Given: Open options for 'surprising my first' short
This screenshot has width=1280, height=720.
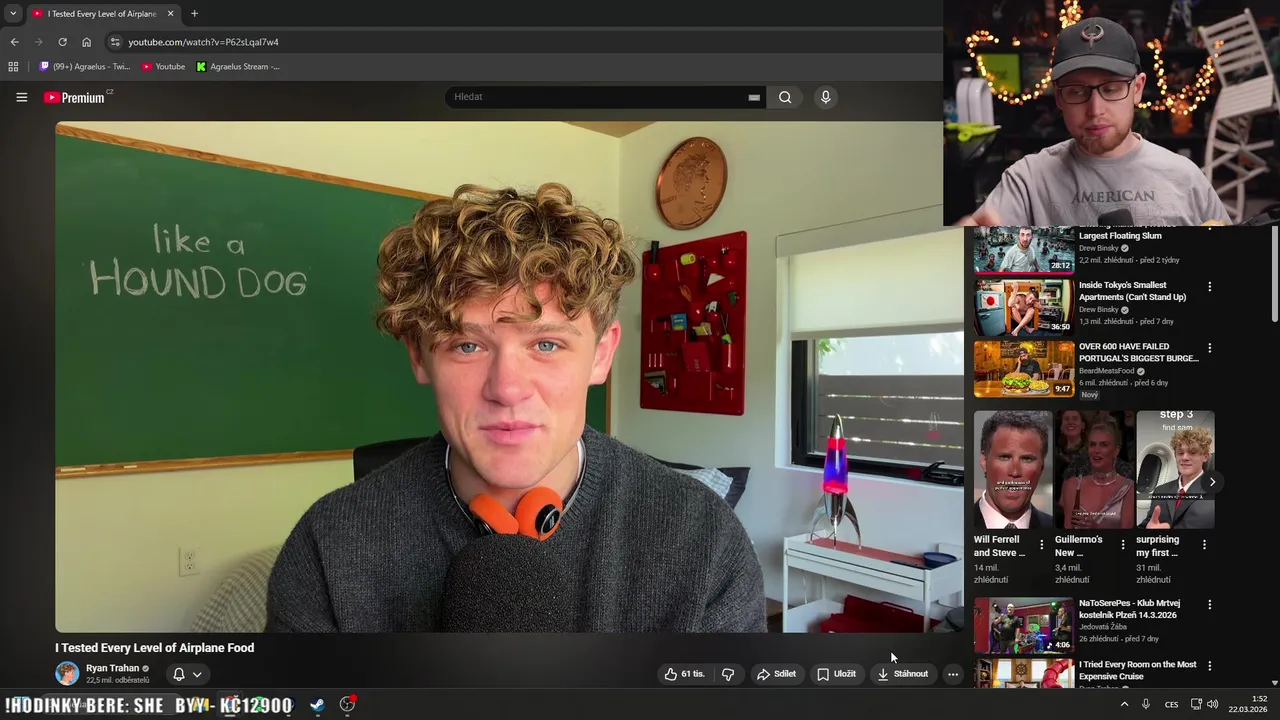Looking at the screenshot, I should (1204, 545).
